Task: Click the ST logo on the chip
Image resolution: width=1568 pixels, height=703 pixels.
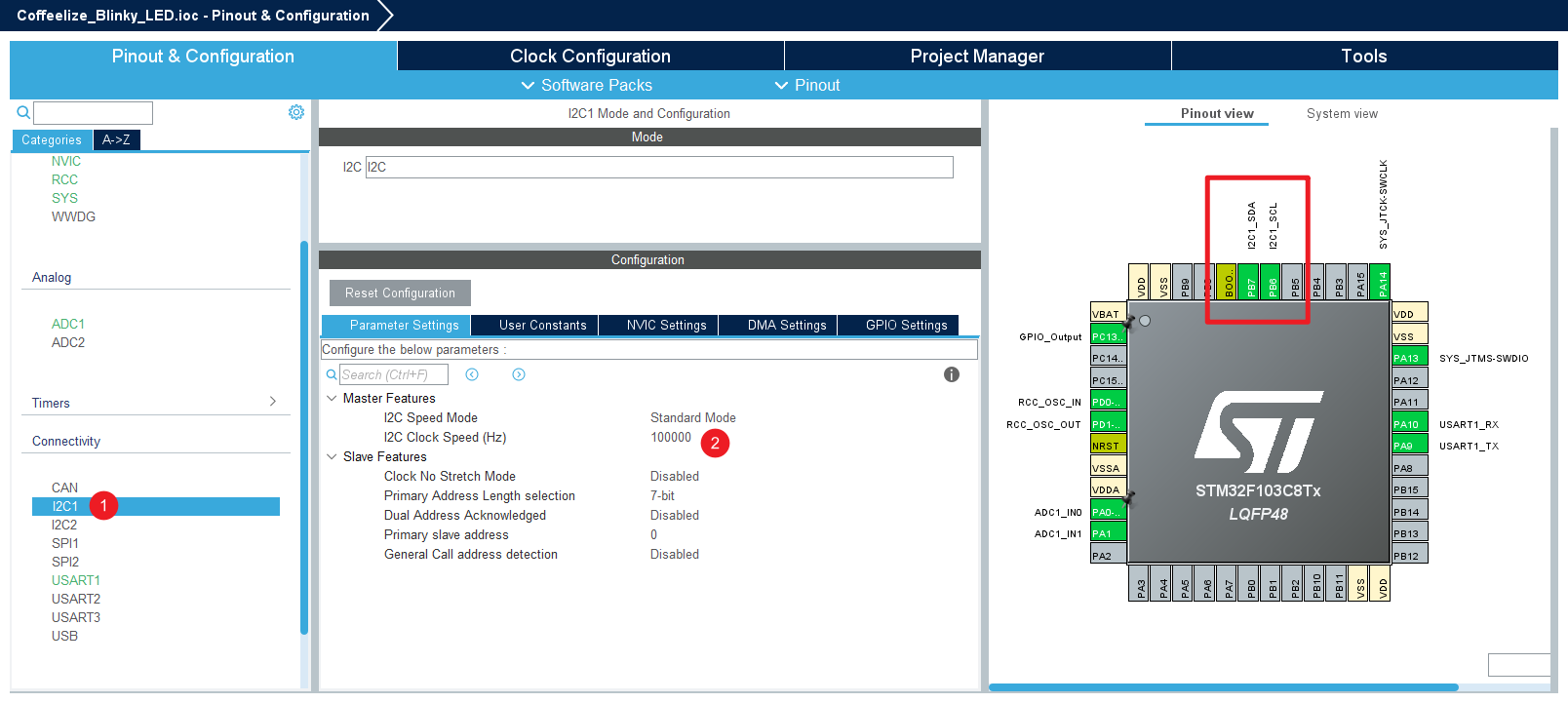Action: 1258,432
